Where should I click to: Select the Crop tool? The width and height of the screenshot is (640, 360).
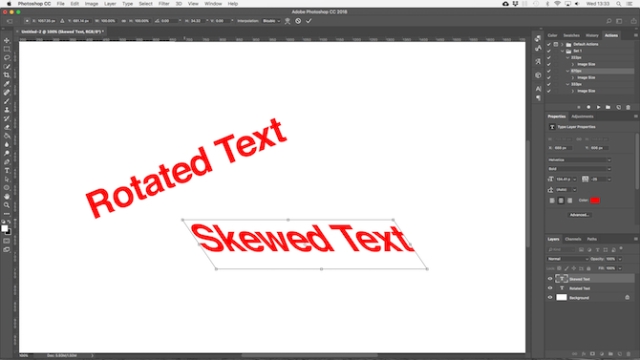7,75
